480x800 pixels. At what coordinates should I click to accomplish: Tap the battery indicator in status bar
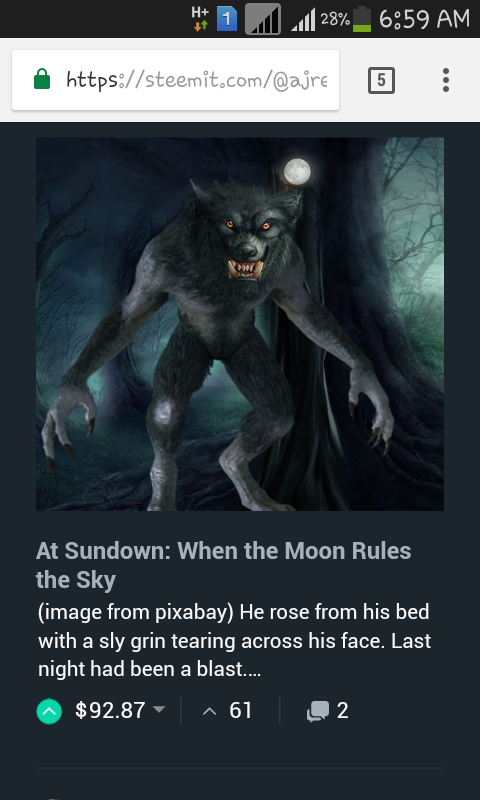click(x=362, y=19)
